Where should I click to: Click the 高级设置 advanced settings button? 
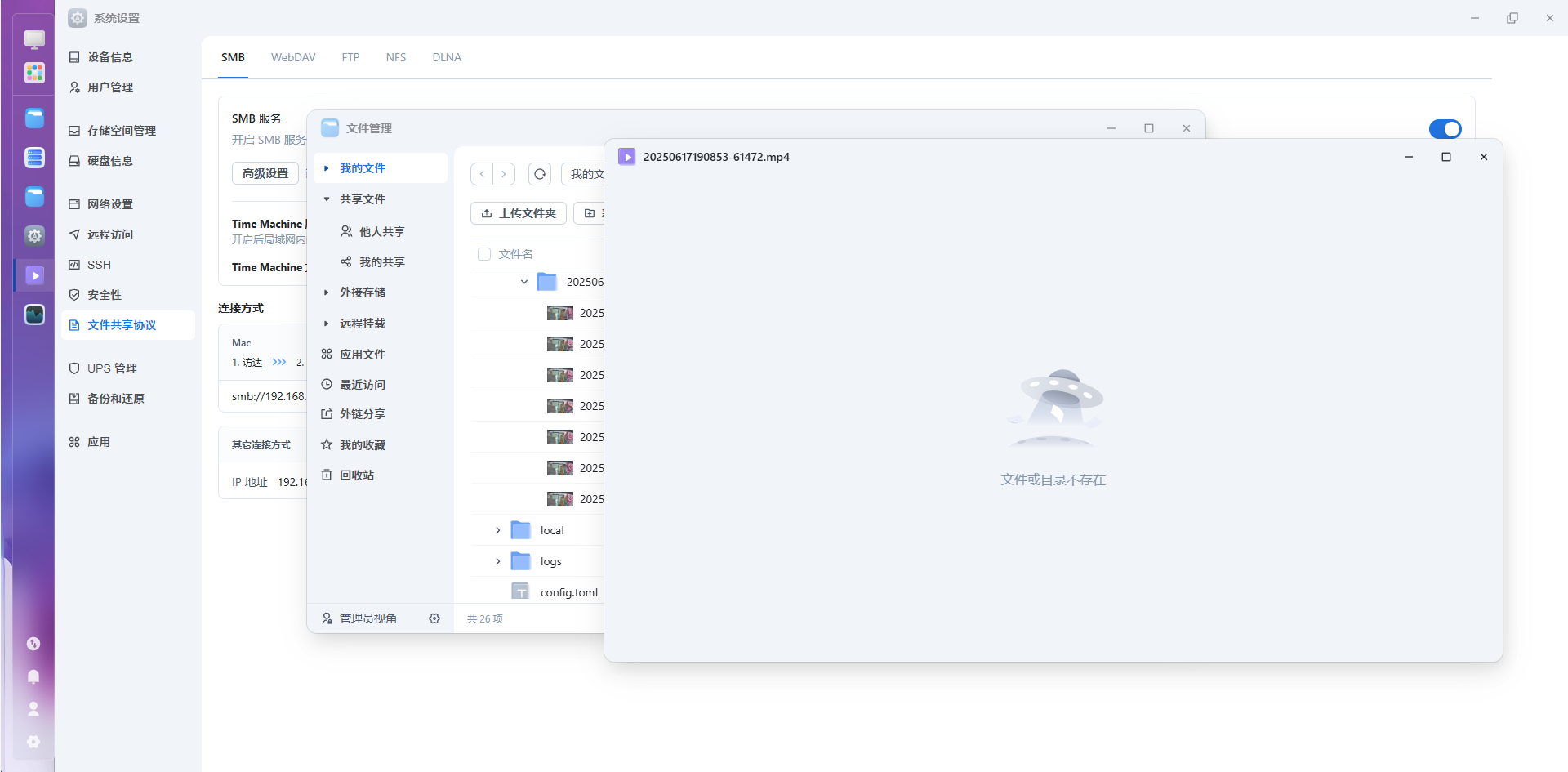[x=265, y=173]
